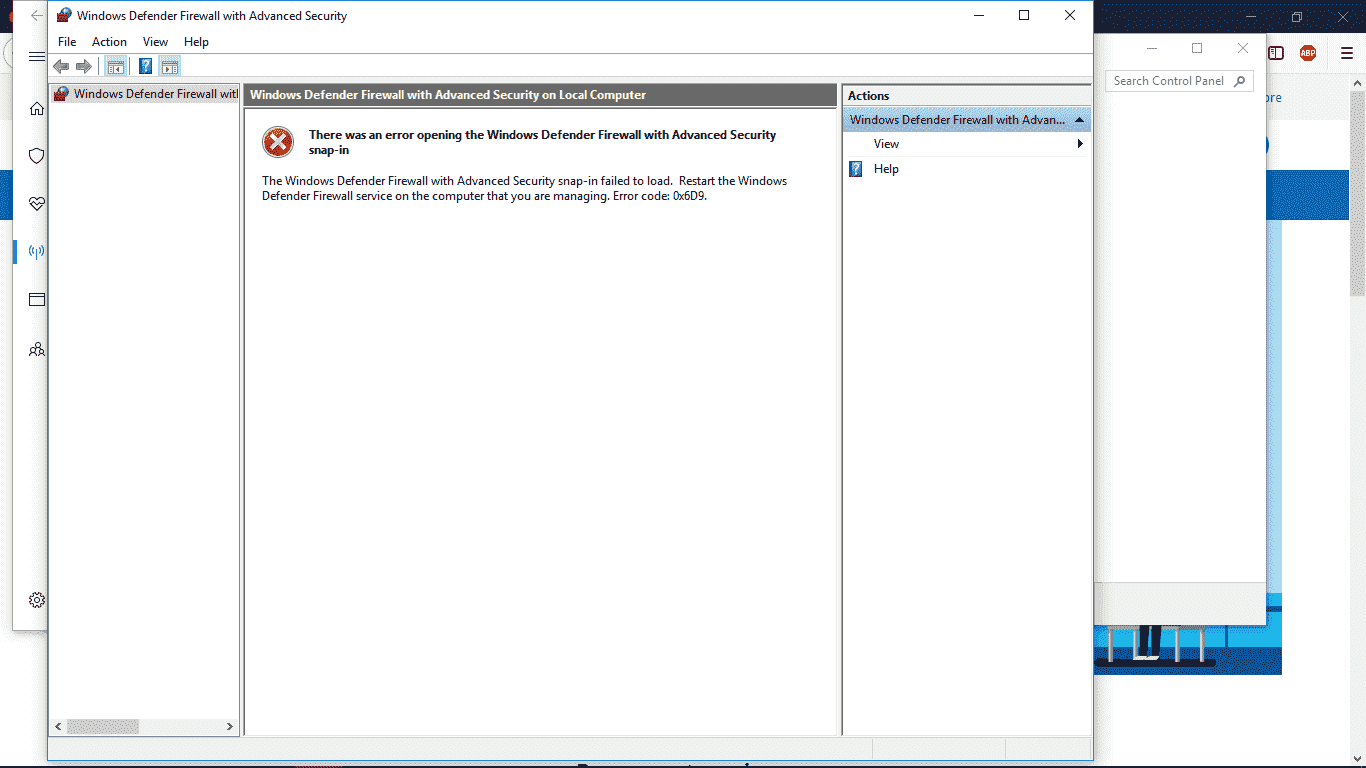Open App & browser control in the sidebar

[x=36, y=299]
